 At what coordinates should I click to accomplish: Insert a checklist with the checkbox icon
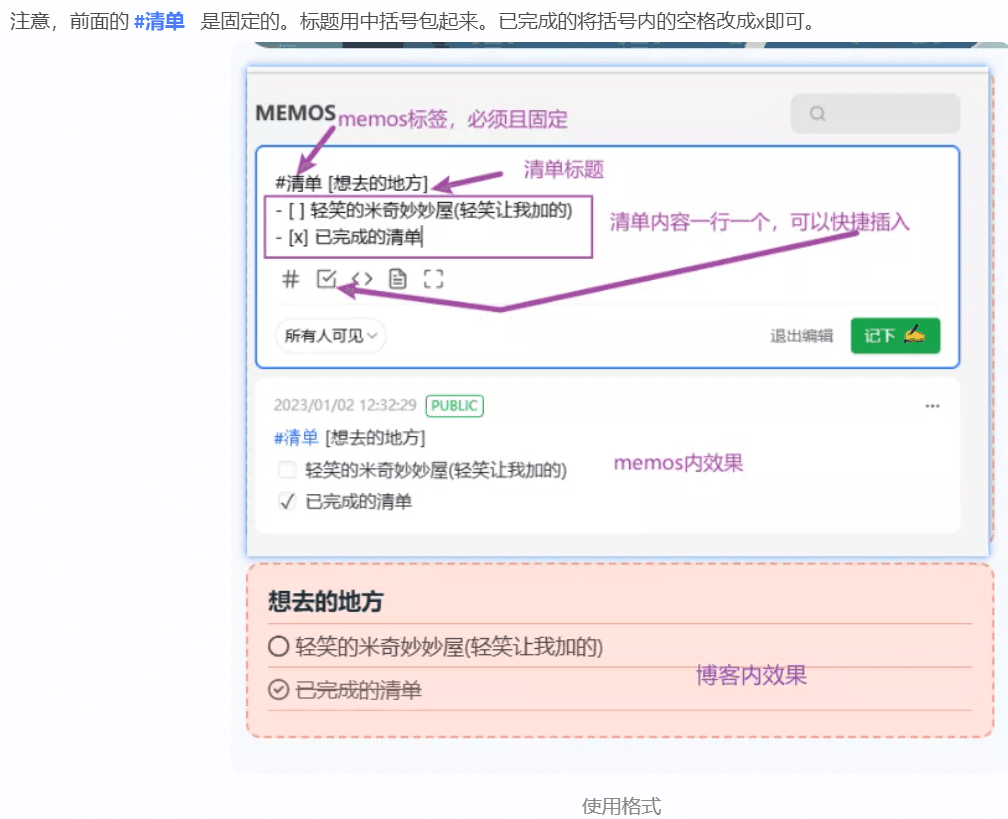click(x=326, y=279)
